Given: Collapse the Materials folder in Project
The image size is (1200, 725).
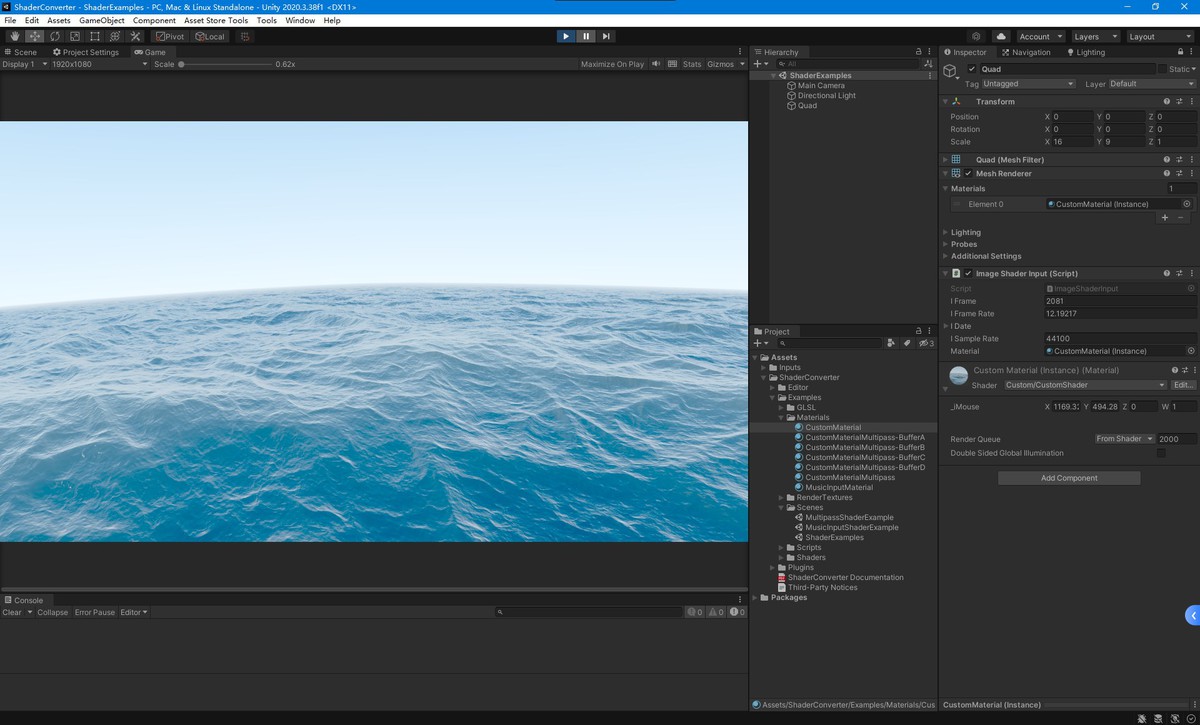Looking at the screenshot, I should pos(782,417).
